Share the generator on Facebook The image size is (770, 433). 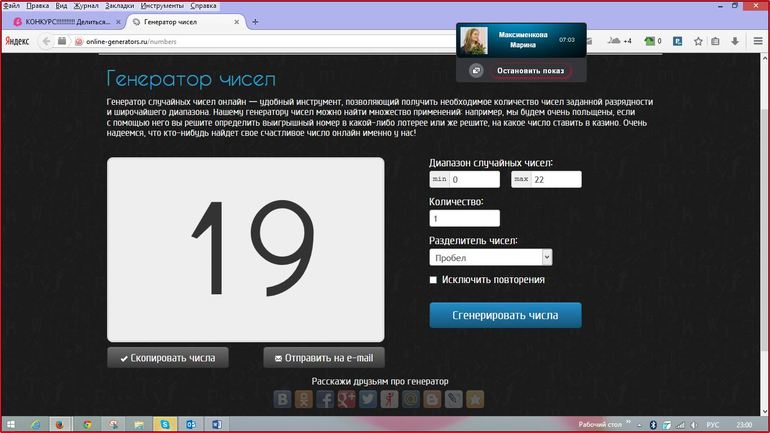pyautogui.click(x=326, y=399)
